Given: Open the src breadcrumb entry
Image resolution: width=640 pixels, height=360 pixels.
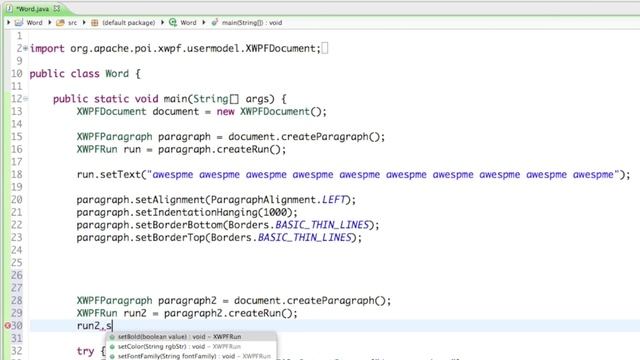Looking at the screenshot, I should (x=72, y=23).
